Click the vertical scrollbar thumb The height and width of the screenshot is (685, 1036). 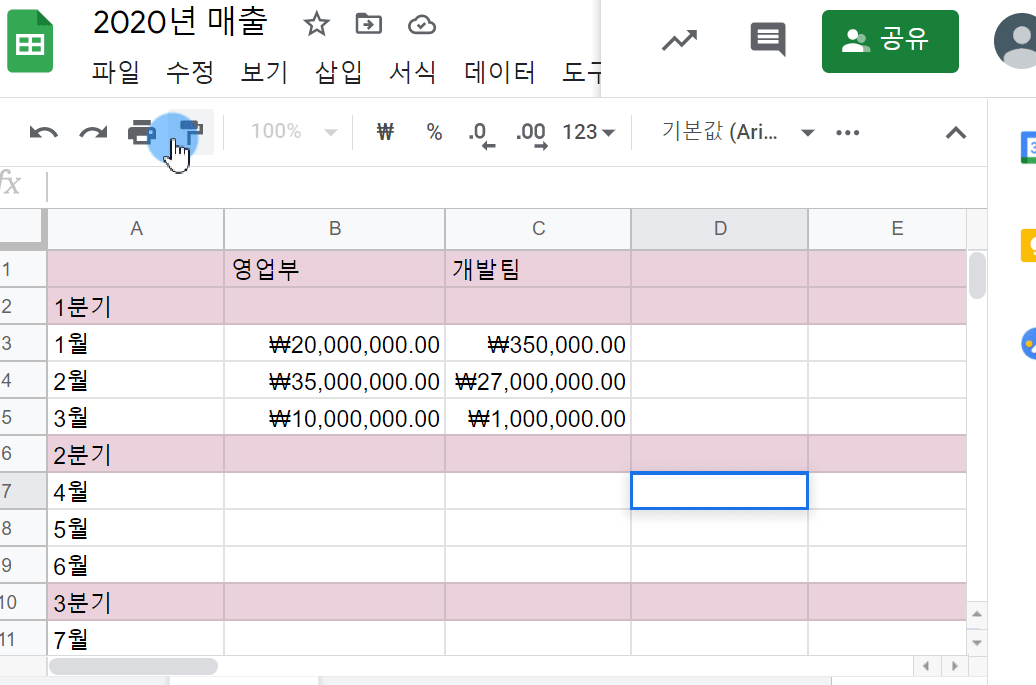(x=977, y=275)
